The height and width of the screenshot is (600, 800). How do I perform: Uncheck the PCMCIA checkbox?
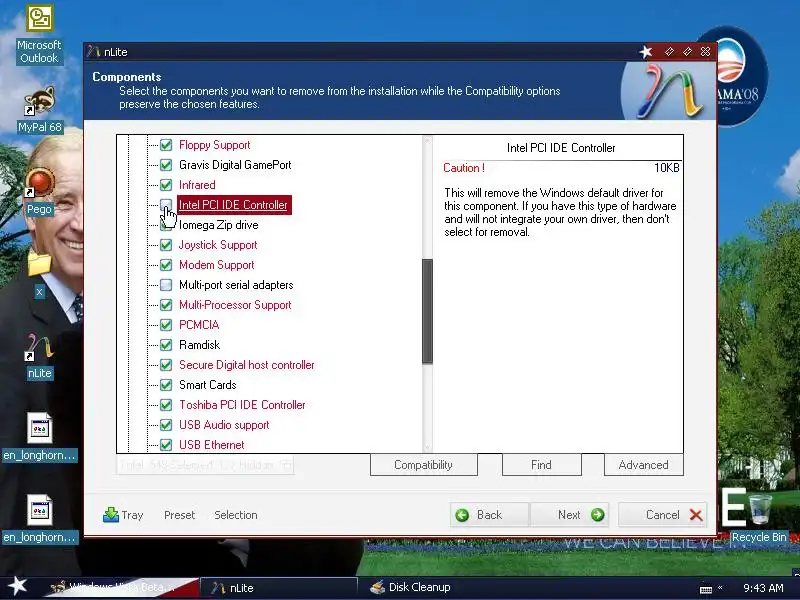tap(166, 324)
